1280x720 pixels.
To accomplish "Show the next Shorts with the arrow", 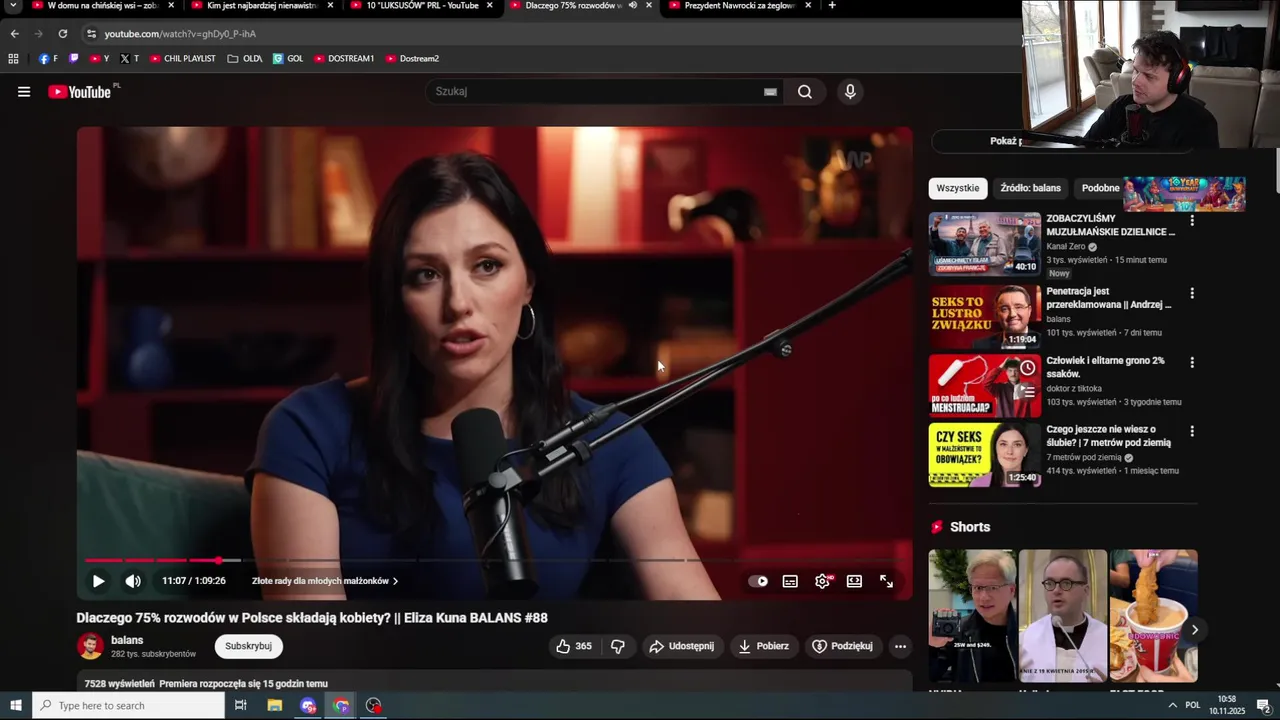I will point(1194,630).
